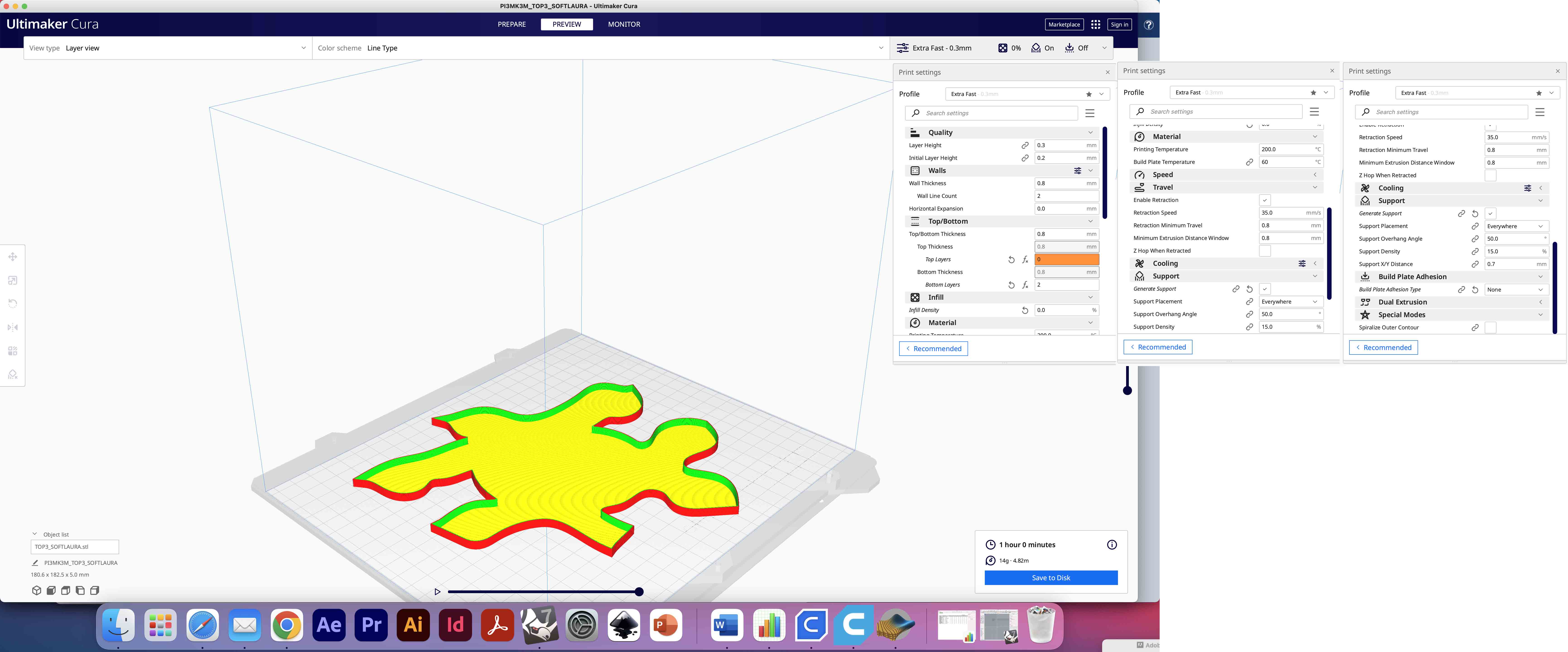This screenshot has height=652, width=1568.
Task: Select TOP3_SOFTLAURA.stl in object list
Action: click(75, 547)
